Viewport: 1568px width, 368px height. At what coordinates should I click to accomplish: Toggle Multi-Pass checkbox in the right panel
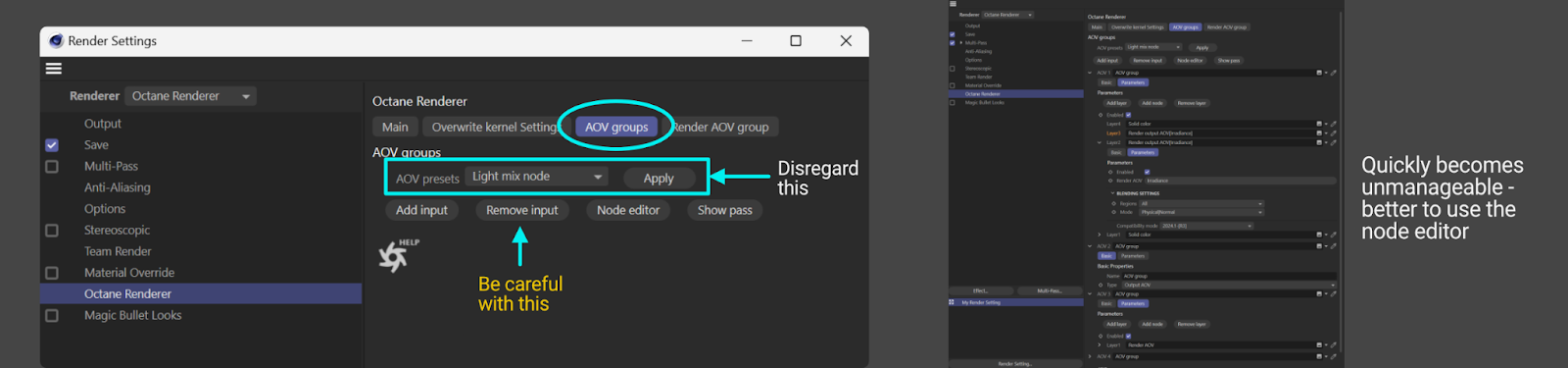[x=953, y=43]
